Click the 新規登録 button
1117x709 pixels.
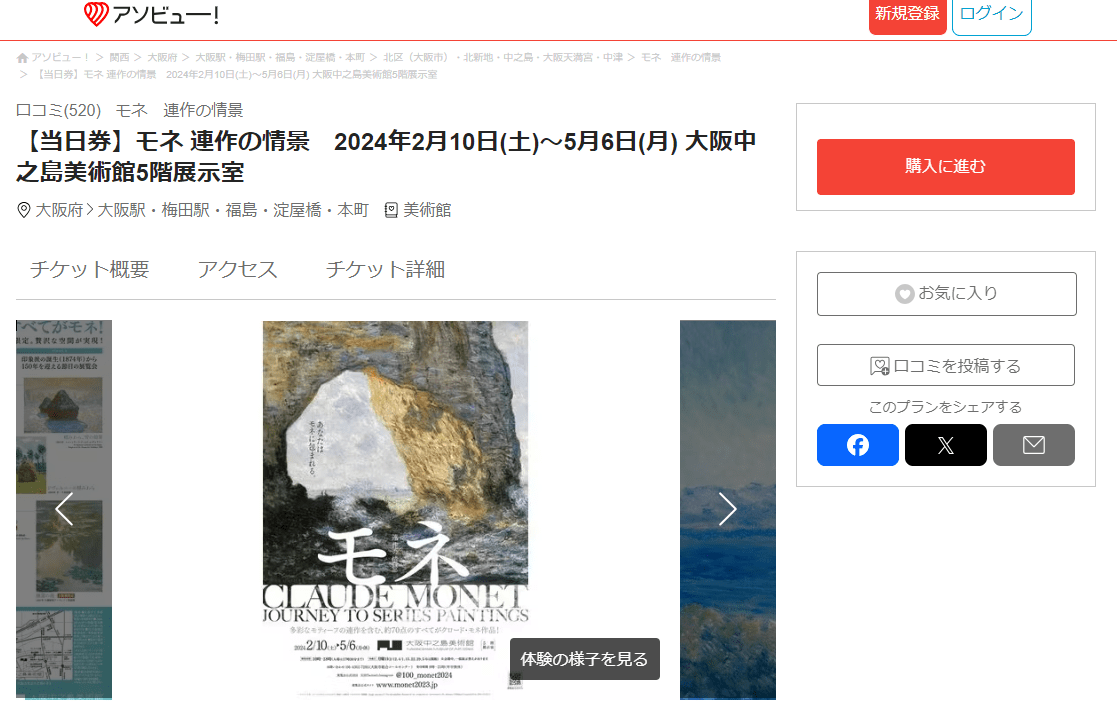pyautogui.click(x=907, y=14)
